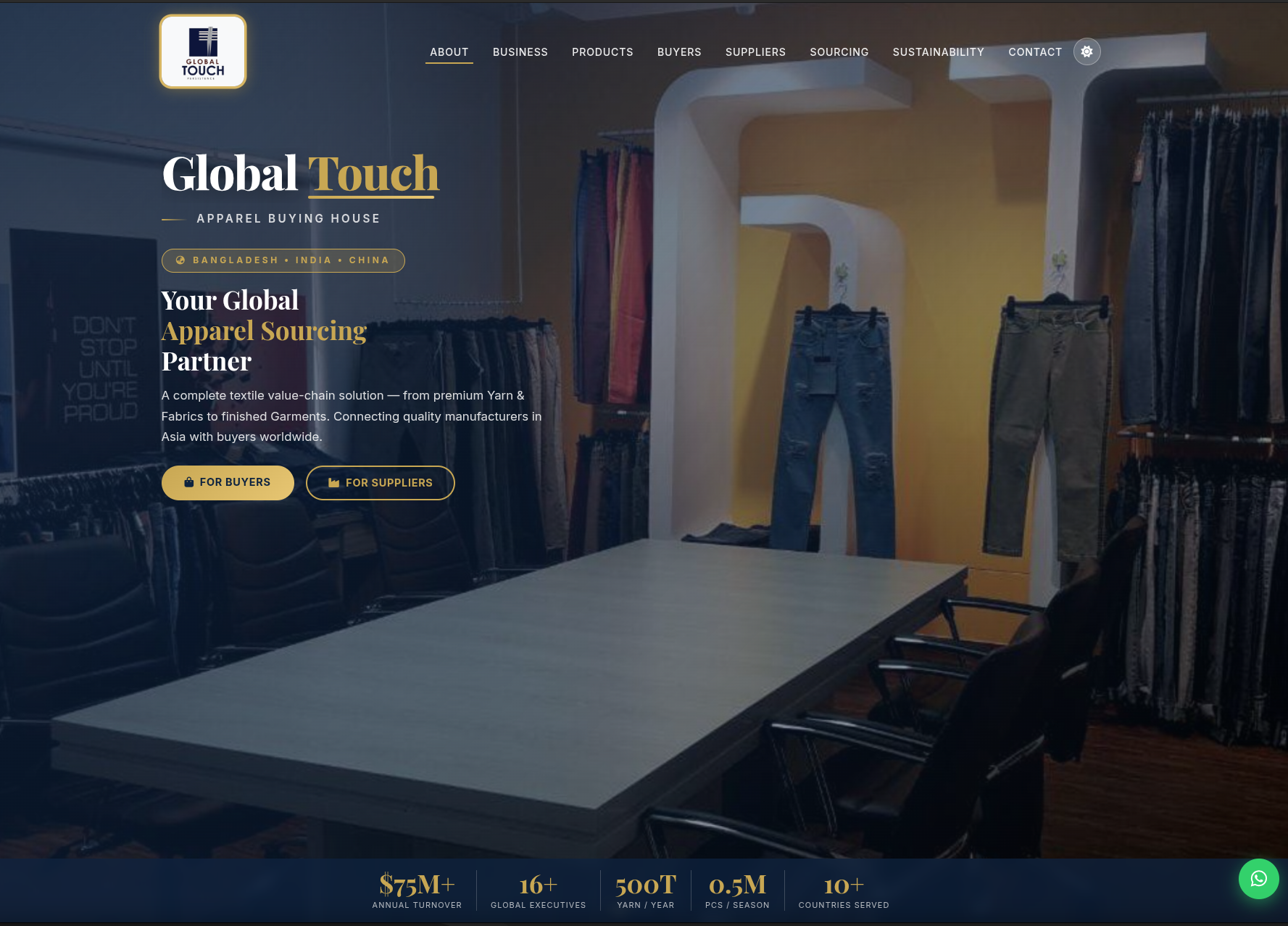Click the globe icon in the countries badge
Image resolution: width=1288 pixels, height=926 pixels.
pos(180,260)
